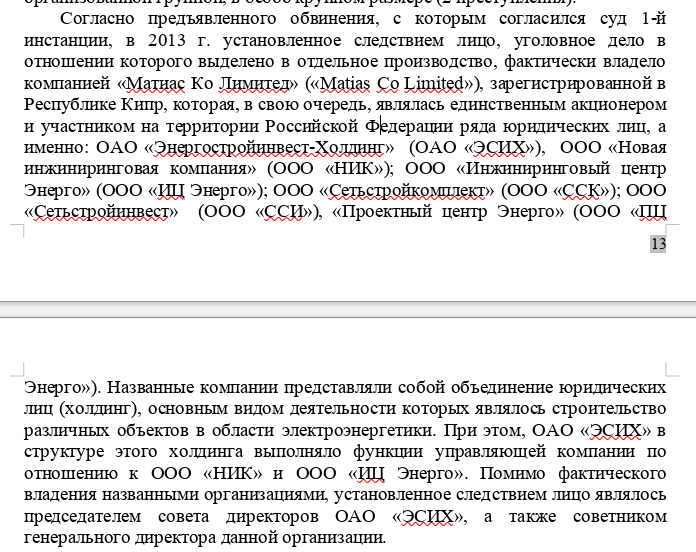Click the word «функции»
The image size is (696, 552).
(388, 452)
